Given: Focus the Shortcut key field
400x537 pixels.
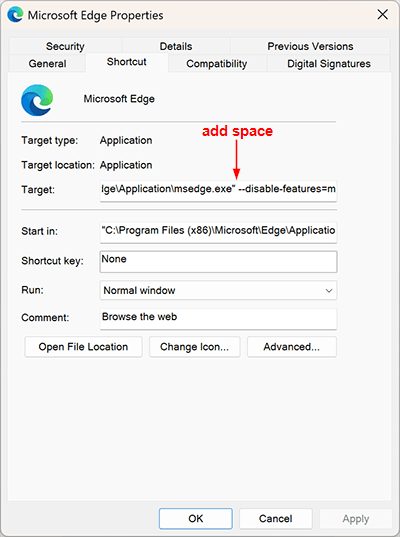Looking at the screenshot, I should tap(218, 262).
